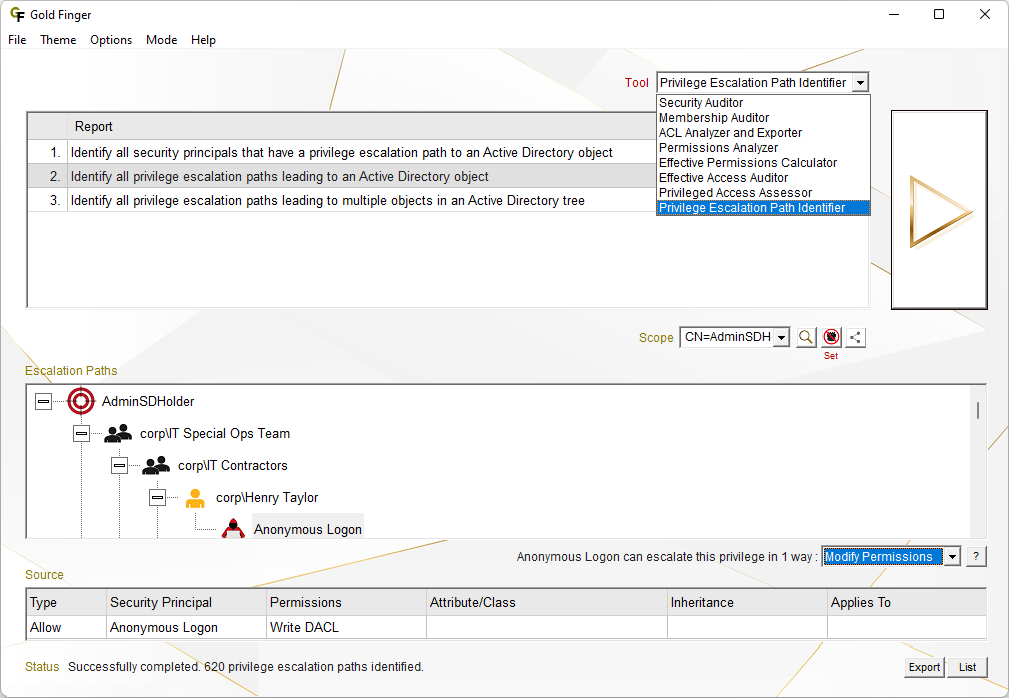This screenshot has height=698, width=1009.
Task: Click the Applies To column header
Action: point(907,603)
